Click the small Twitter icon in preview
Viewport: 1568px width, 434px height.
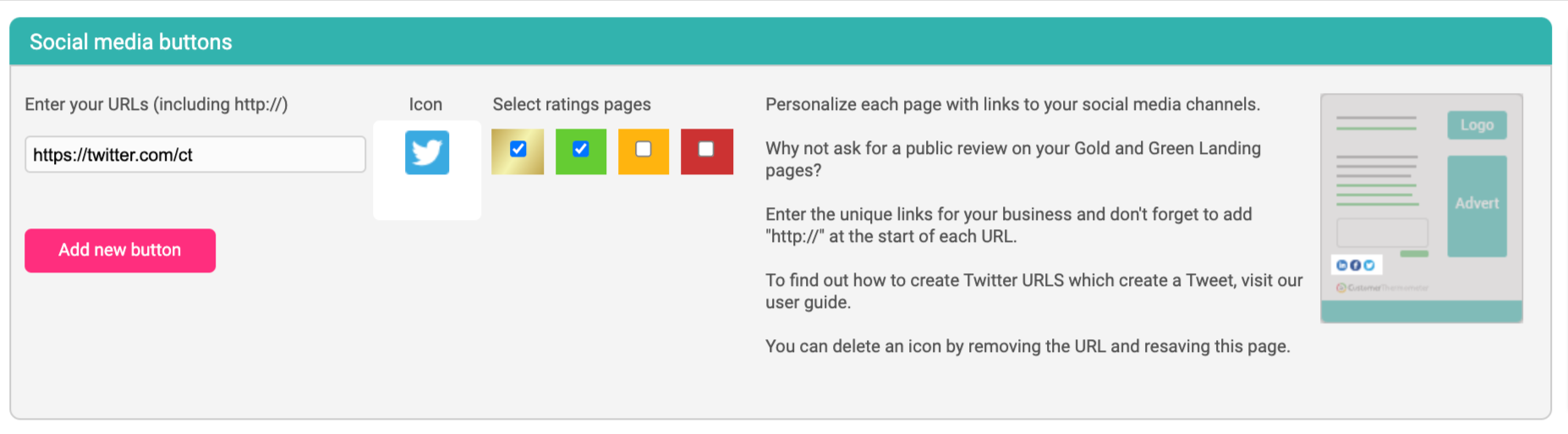click(1368, 265)
